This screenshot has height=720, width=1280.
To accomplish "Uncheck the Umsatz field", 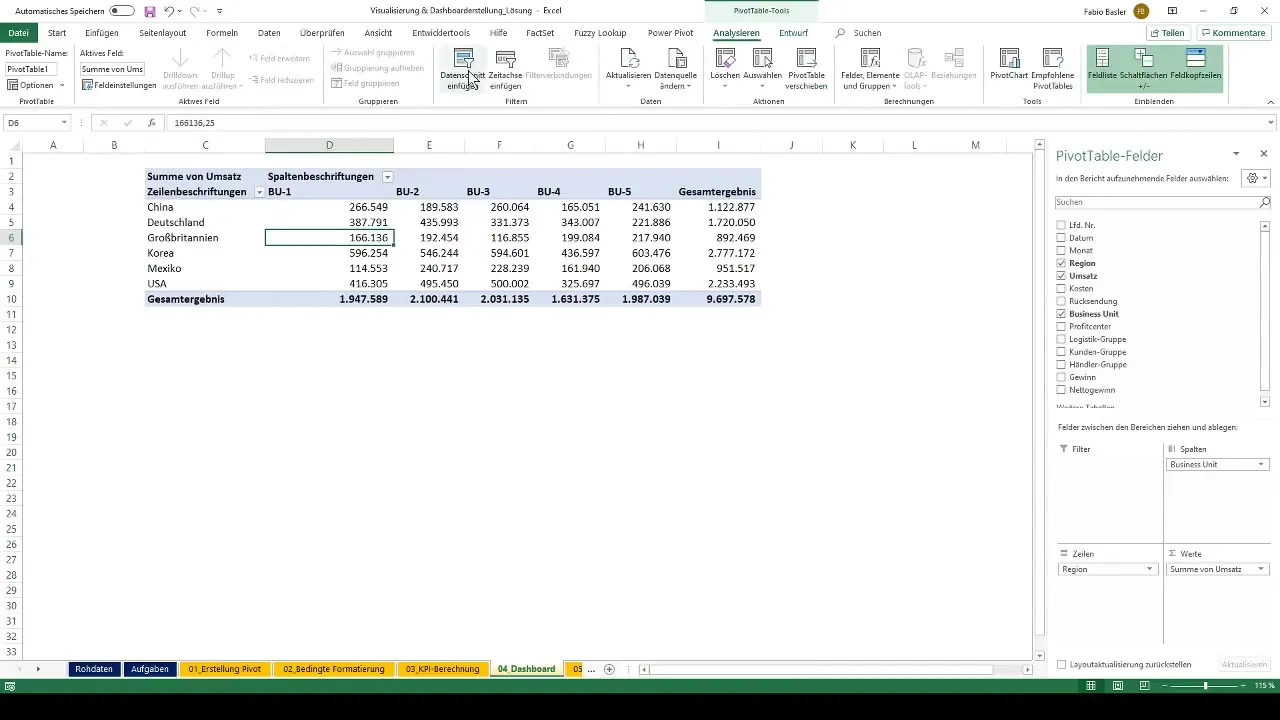I will (1061, 276).
